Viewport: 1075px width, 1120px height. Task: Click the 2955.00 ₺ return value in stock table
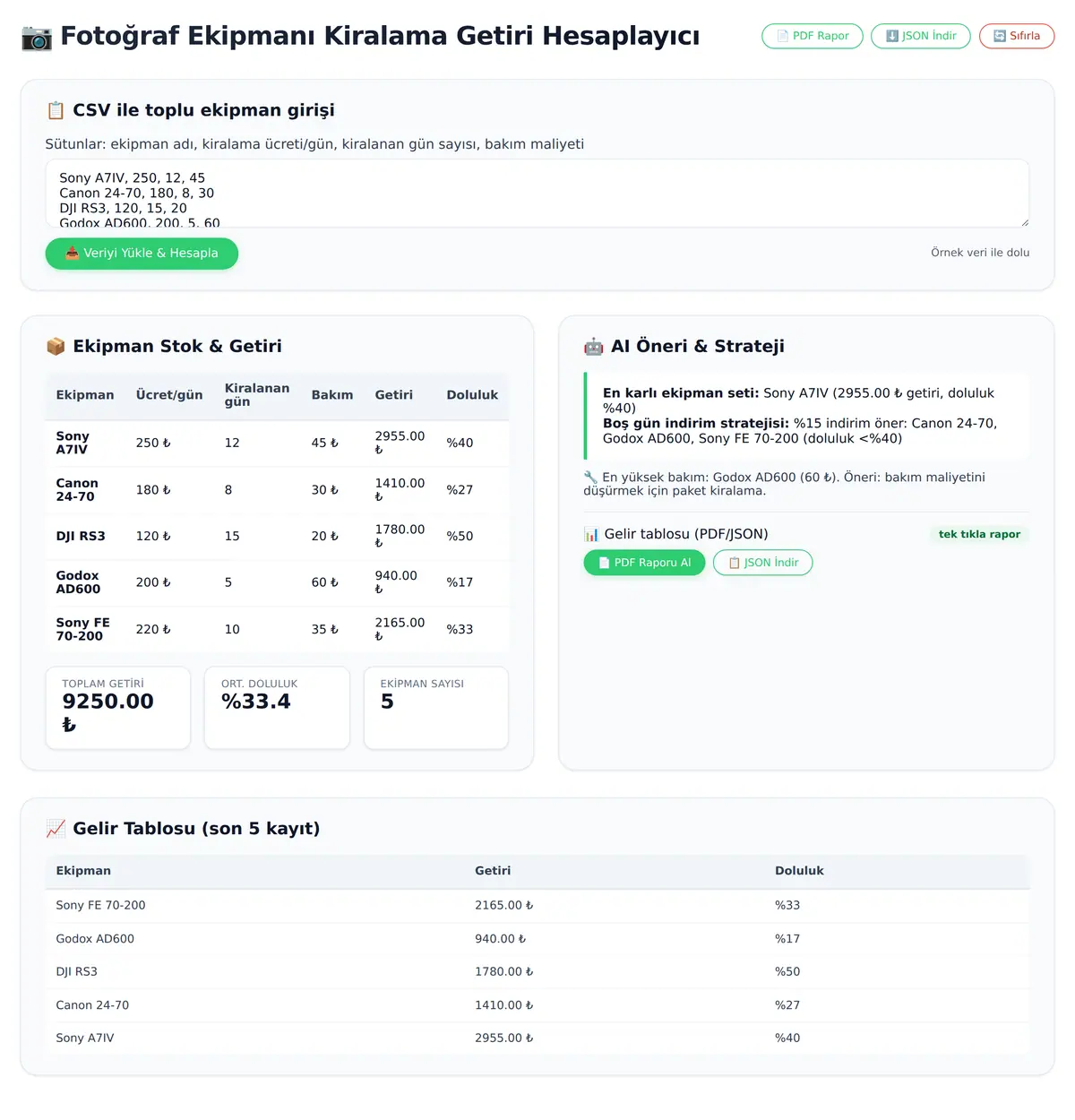400,444
